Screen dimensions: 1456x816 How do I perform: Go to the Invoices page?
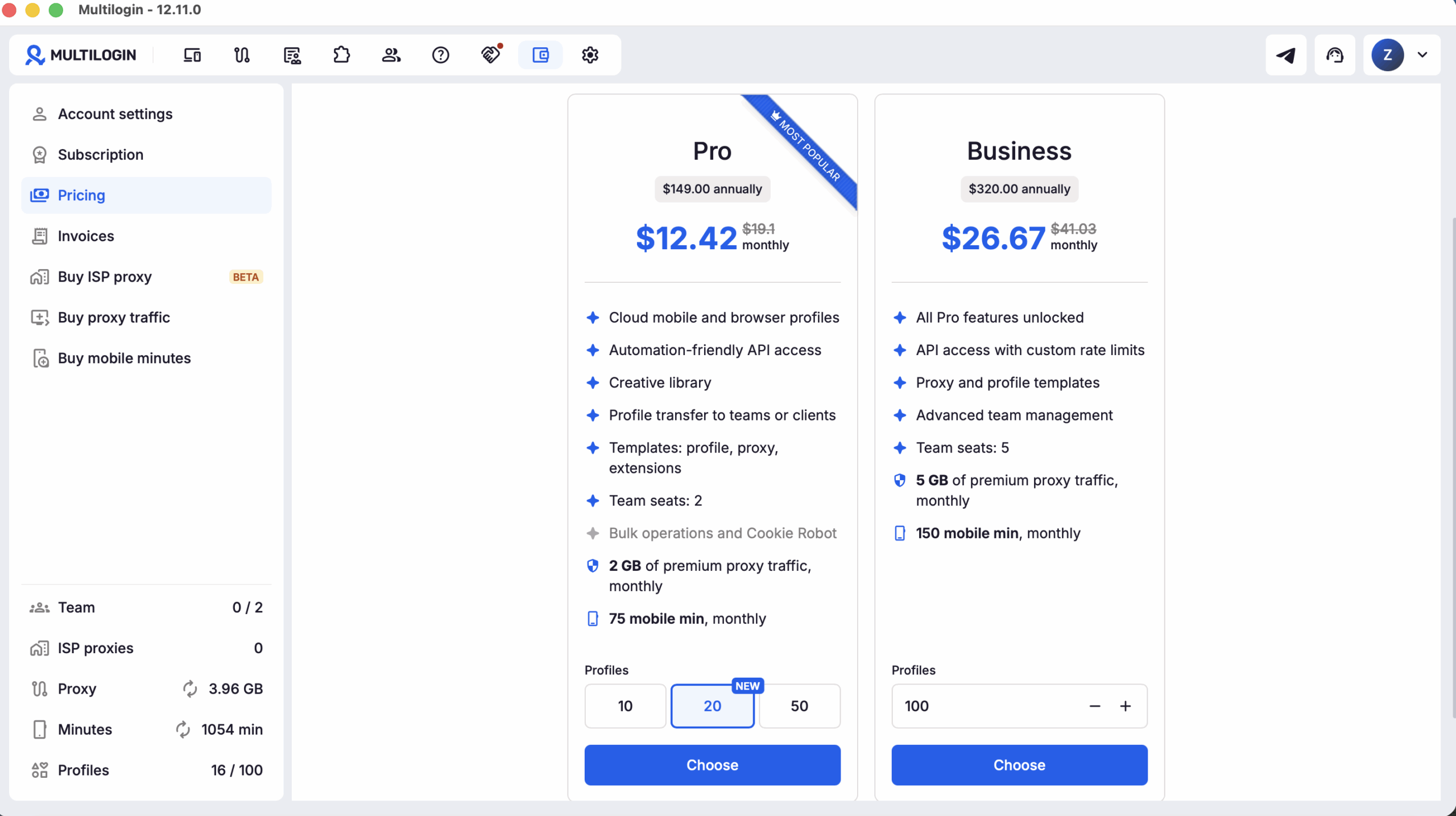pyautogui.click(x=146, y=236)
